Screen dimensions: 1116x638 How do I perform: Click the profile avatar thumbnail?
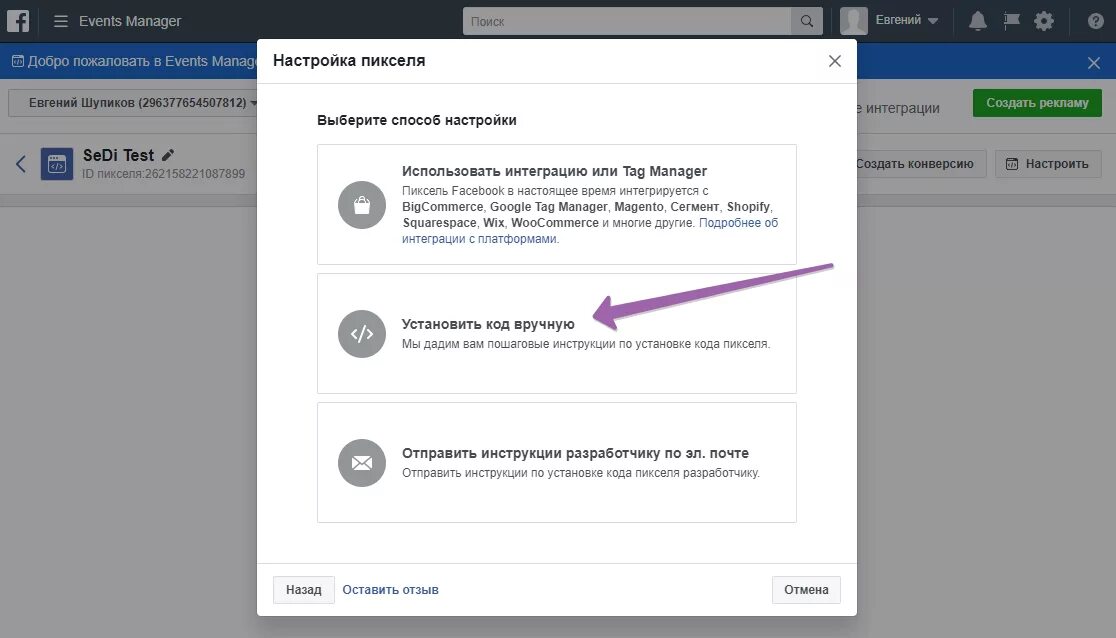coord(854,21)
